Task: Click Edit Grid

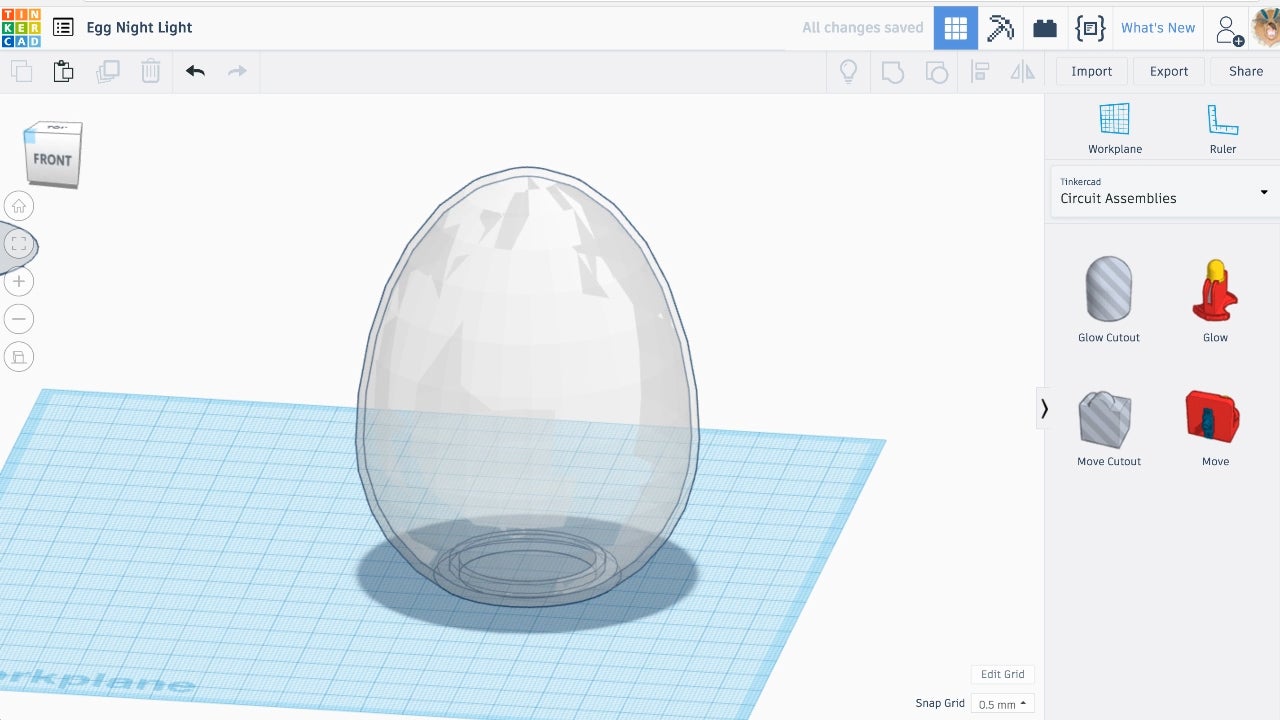Action: pos(1002,674)
